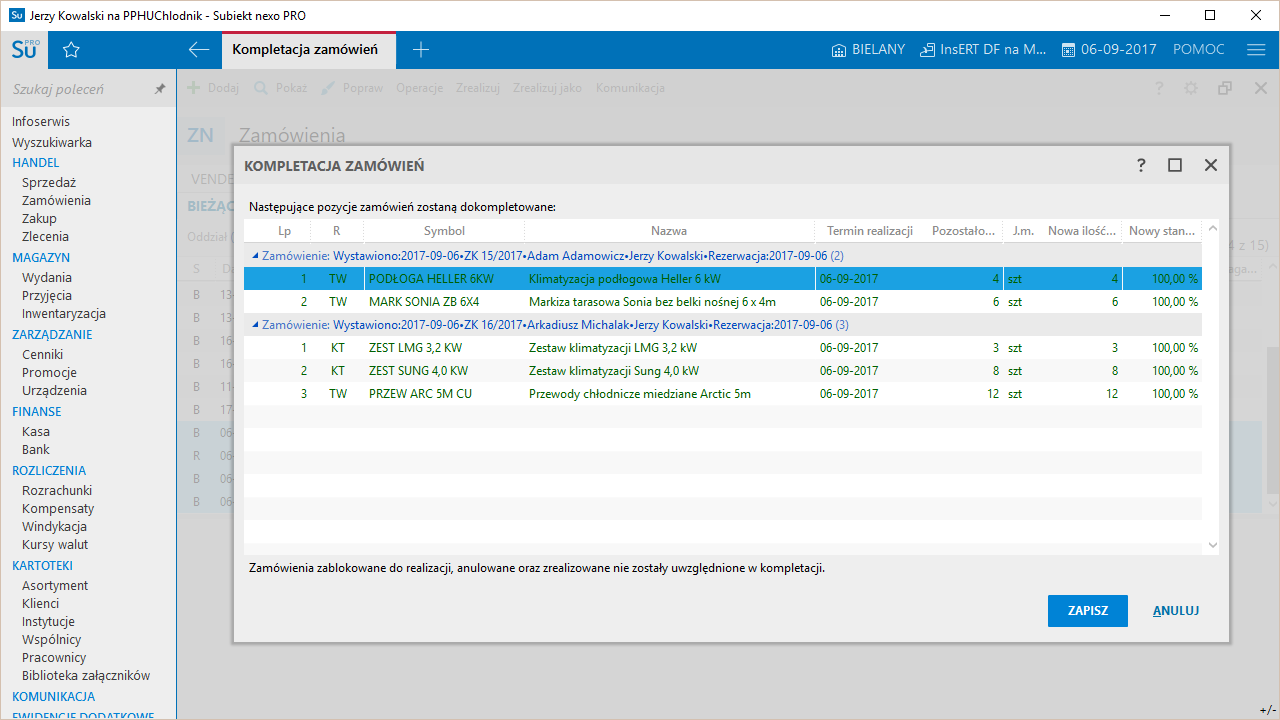1280x720 pixels.
Task: Click the Subiekt Su PRO logo icon
Action: [x=26, y=49]
